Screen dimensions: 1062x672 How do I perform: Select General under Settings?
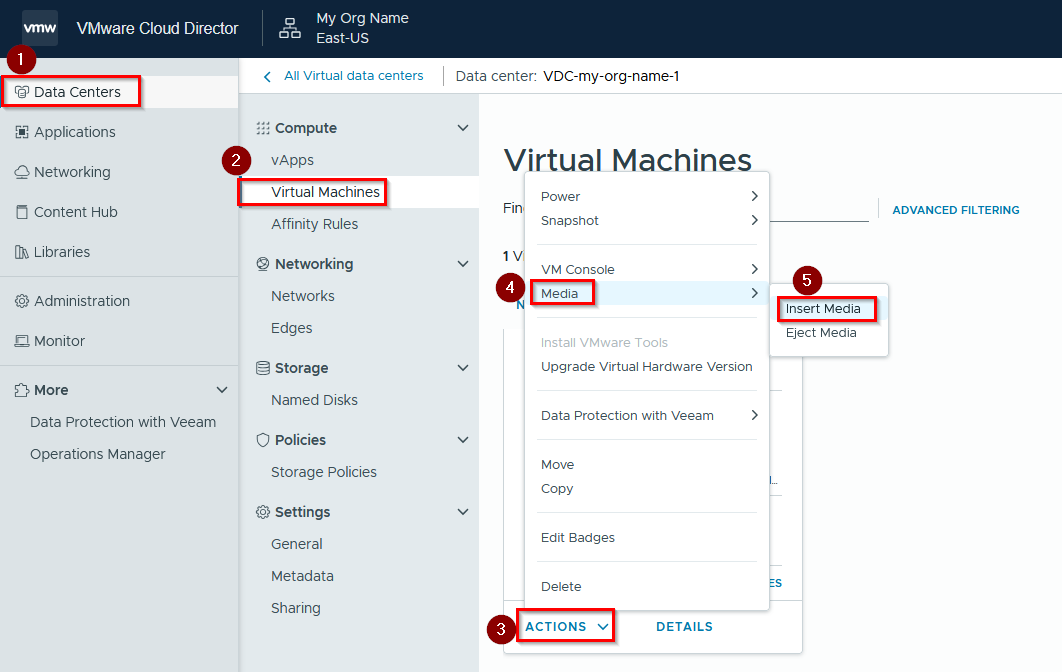[x=297, y=544]
